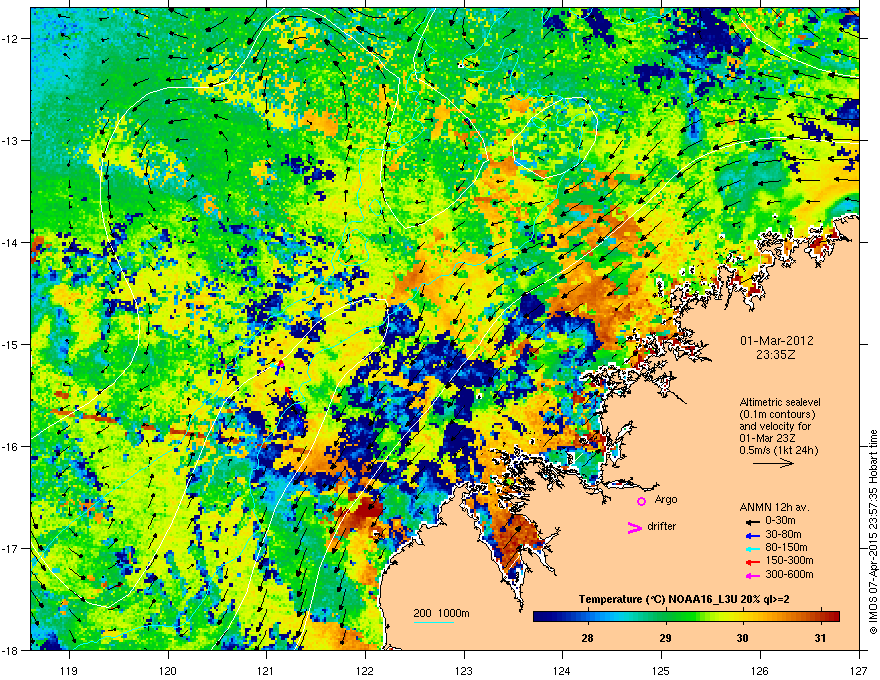Screen dimensions: 880x680
Task: Click the 0-30m depth label
Action: [x=783, y=521]
